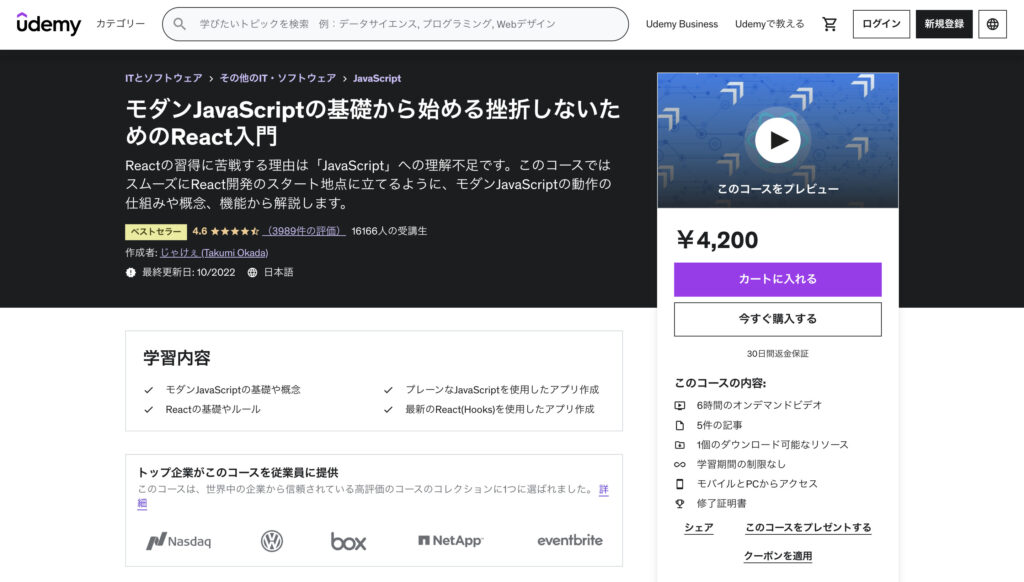Viewport: 1024px width, 582px height.
Task: Click 今すぐ購入する button
Action: click(777, 319)
